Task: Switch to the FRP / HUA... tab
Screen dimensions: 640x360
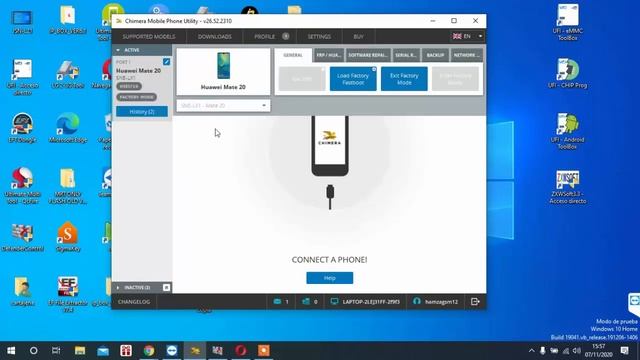Action: tap(329, 55)
